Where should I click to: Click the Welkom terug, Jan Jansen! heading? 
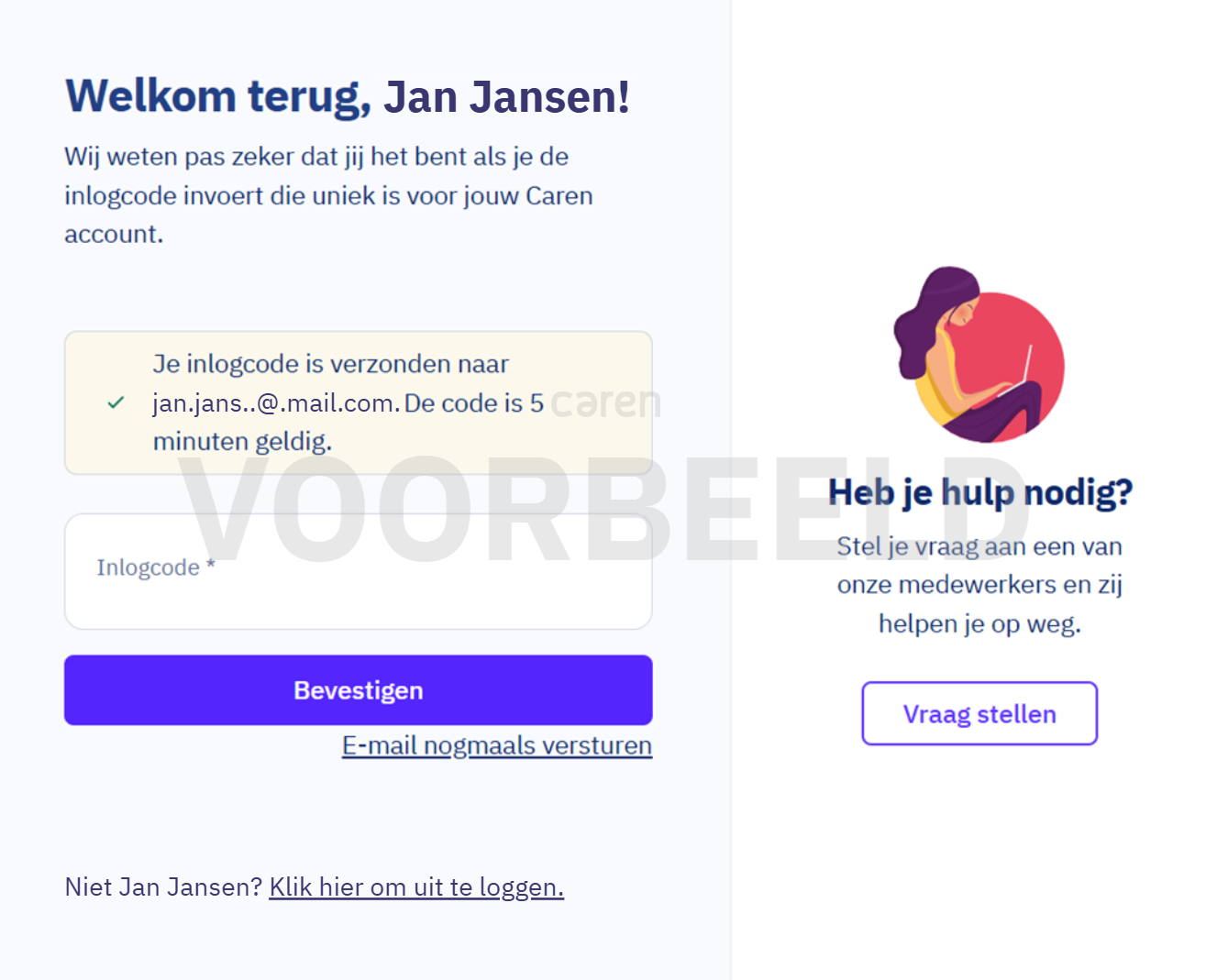pyautogui.click(x=348, y=96)
